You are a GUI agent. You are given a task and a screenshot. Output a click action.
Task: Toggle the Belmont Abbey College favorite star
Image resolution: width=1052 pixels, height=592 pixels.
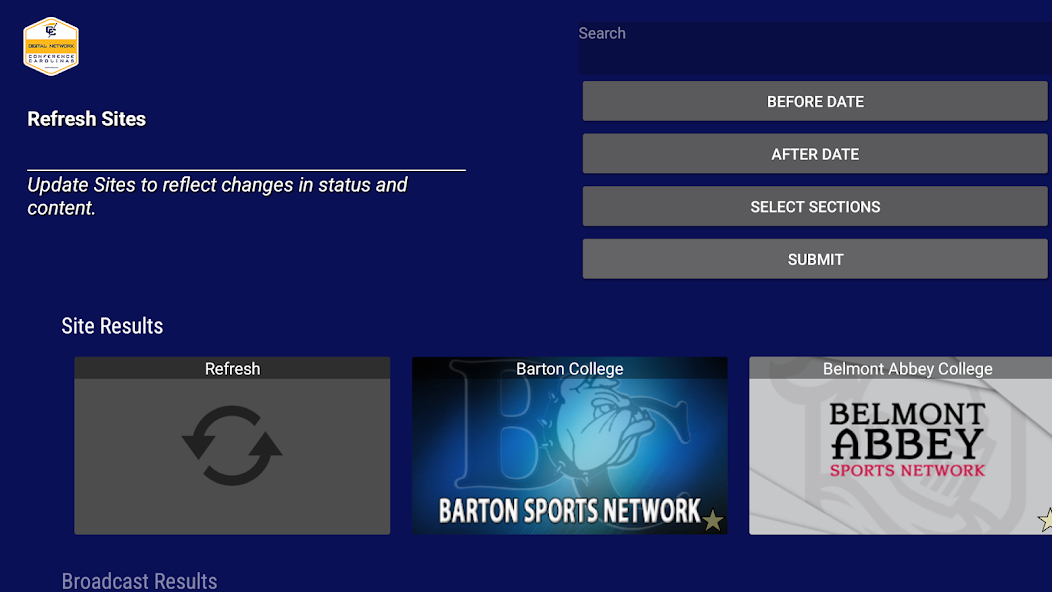1045,519
